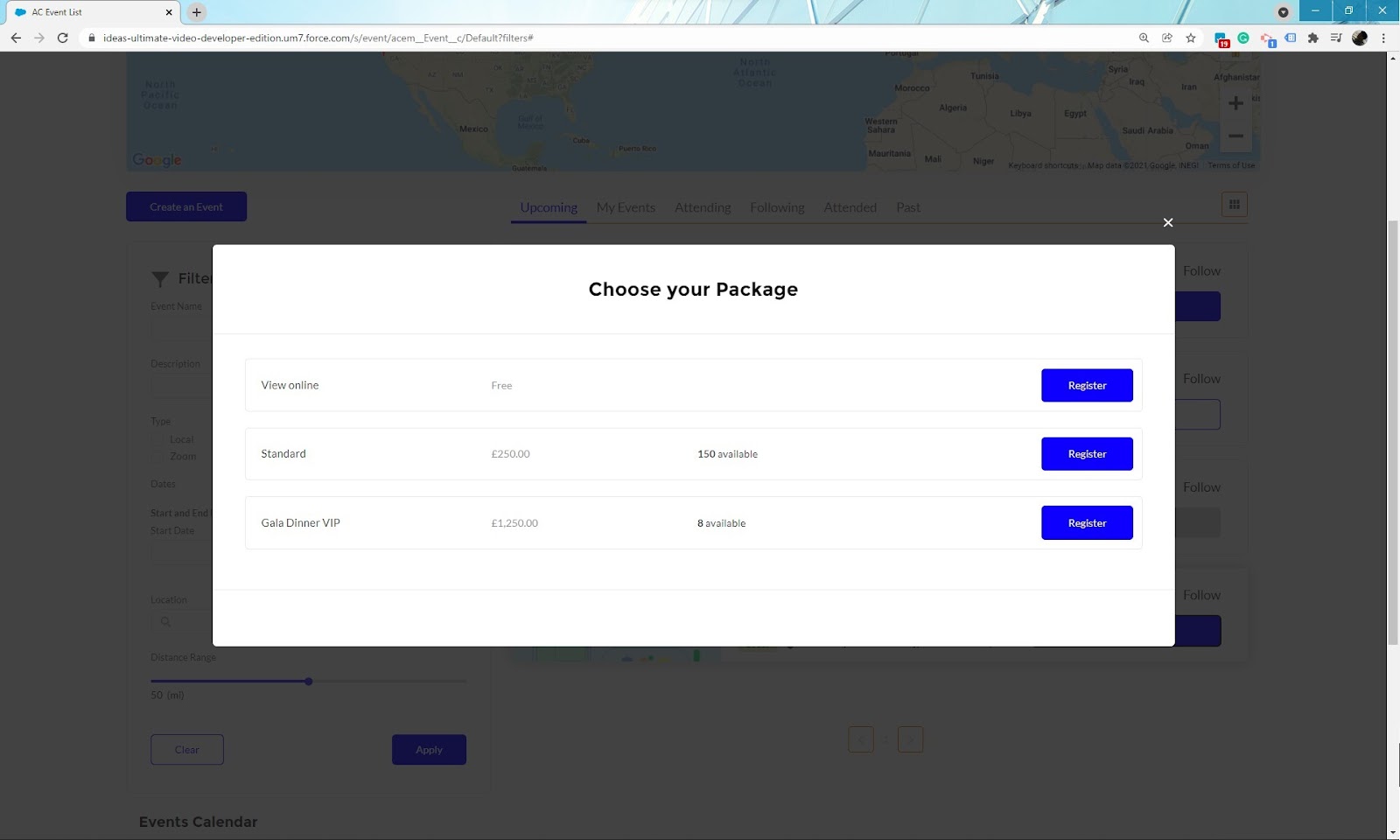Click the Create an Event button
This screenshot has height=840, width=1400.
[x=186, y=206]
